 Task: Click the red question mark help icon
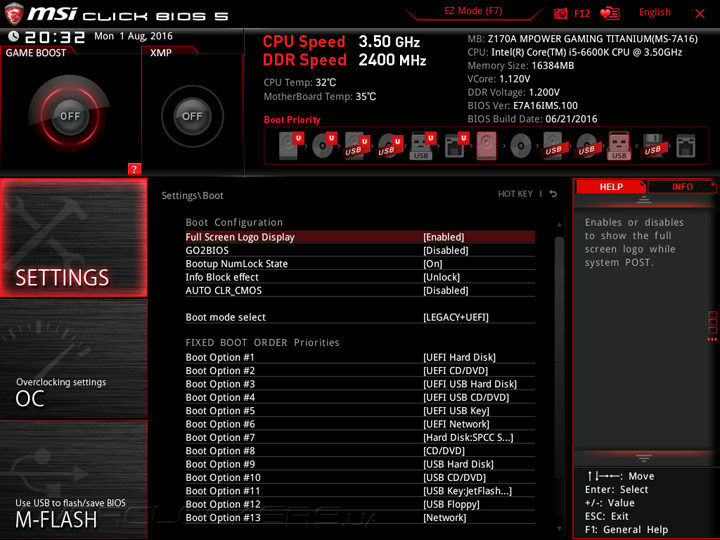click(x=134, y=169)
